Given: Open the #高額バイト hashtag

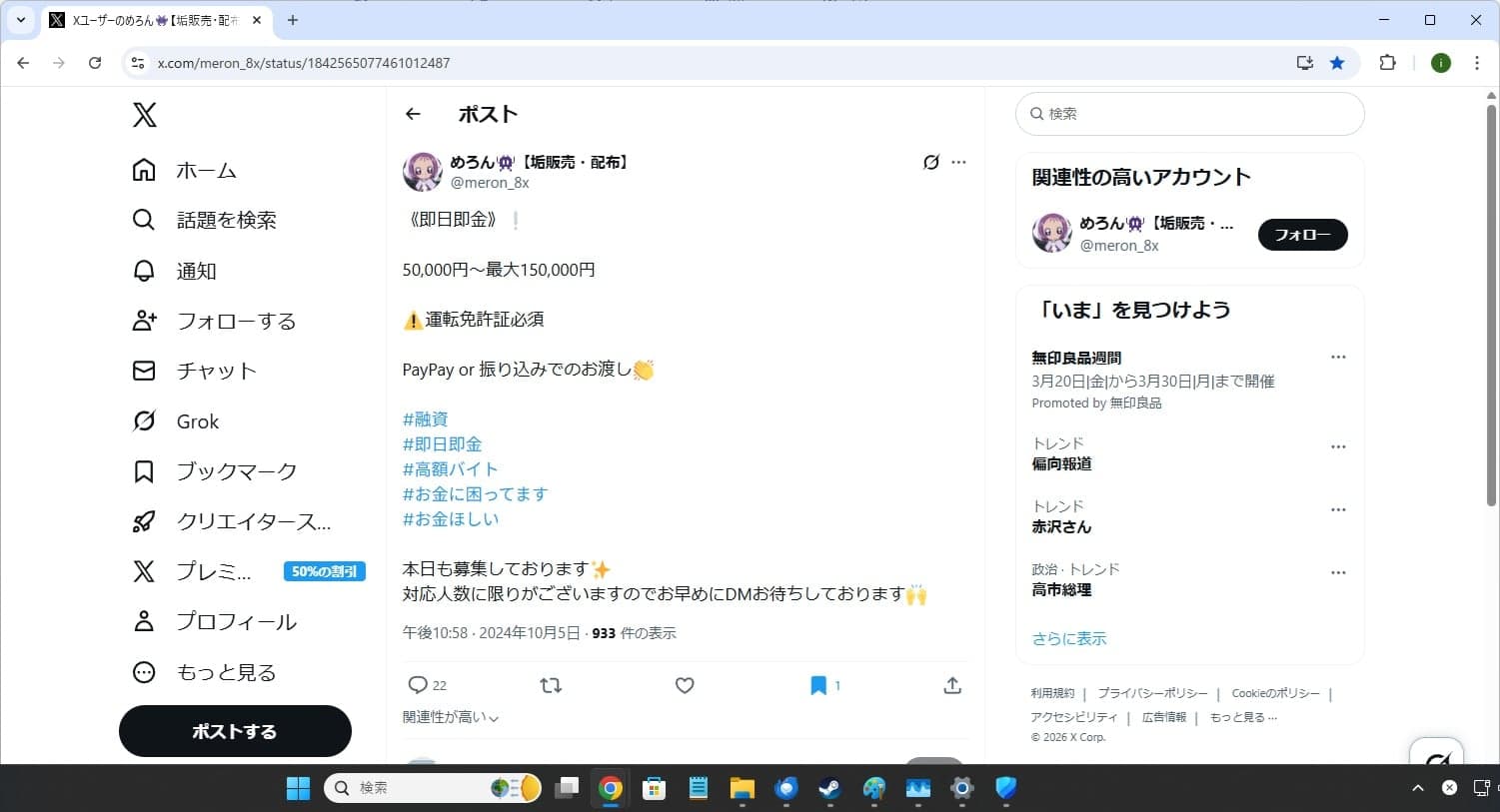Looking at the screenshot, I should pyautogui.click(x=450, y=469).
